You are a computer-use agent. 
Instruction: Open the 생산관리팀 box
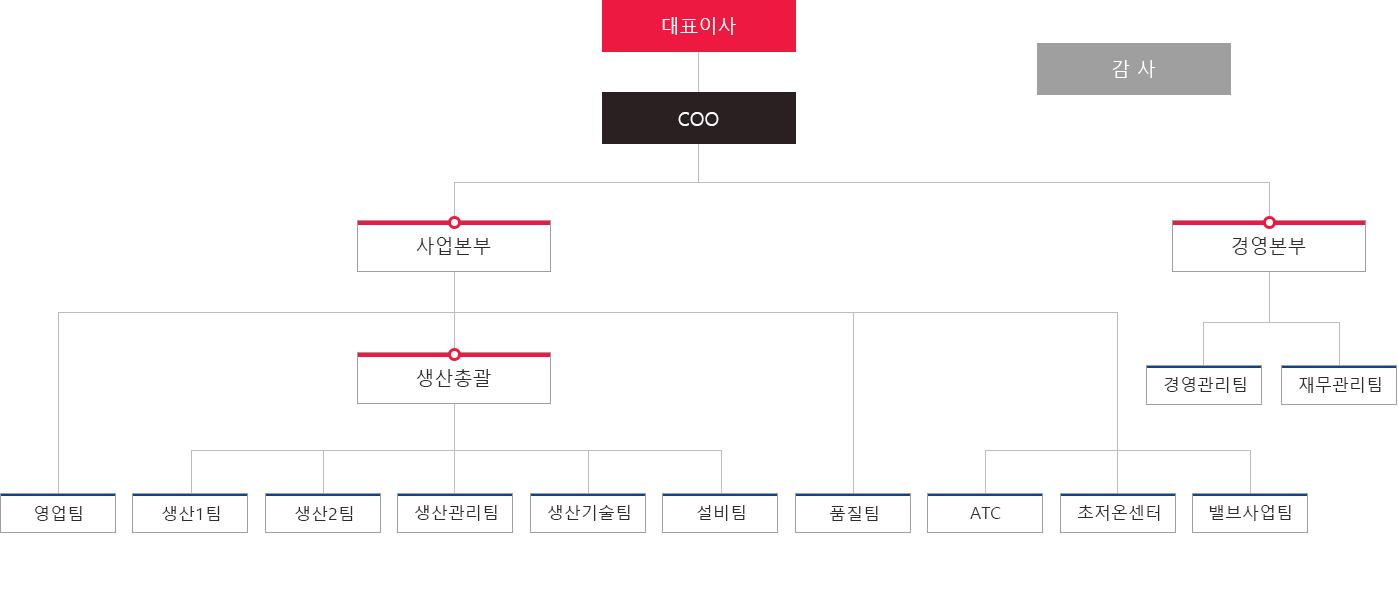click(455, 513)
